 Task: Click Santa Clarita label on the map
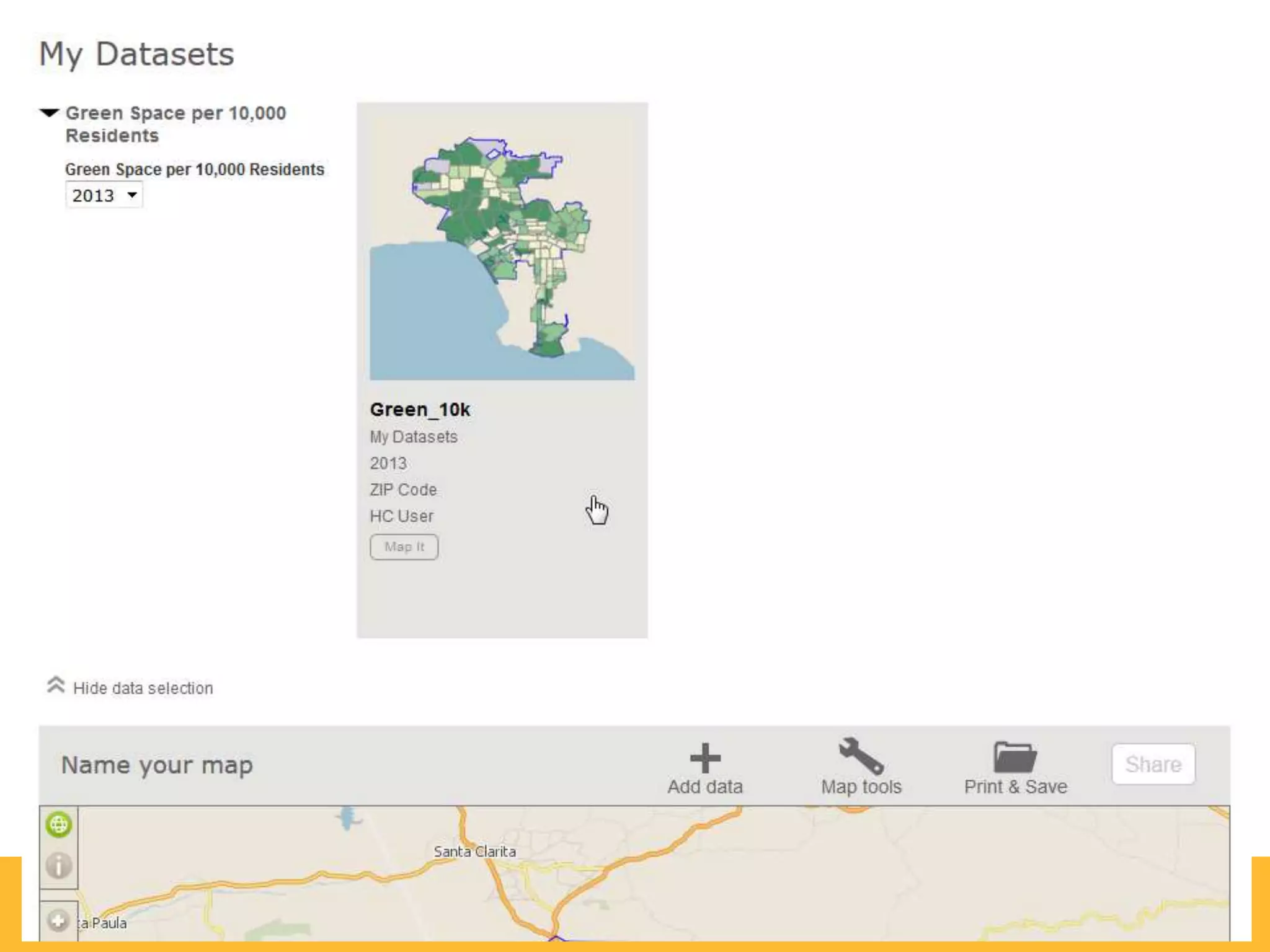tap(474, 852)
